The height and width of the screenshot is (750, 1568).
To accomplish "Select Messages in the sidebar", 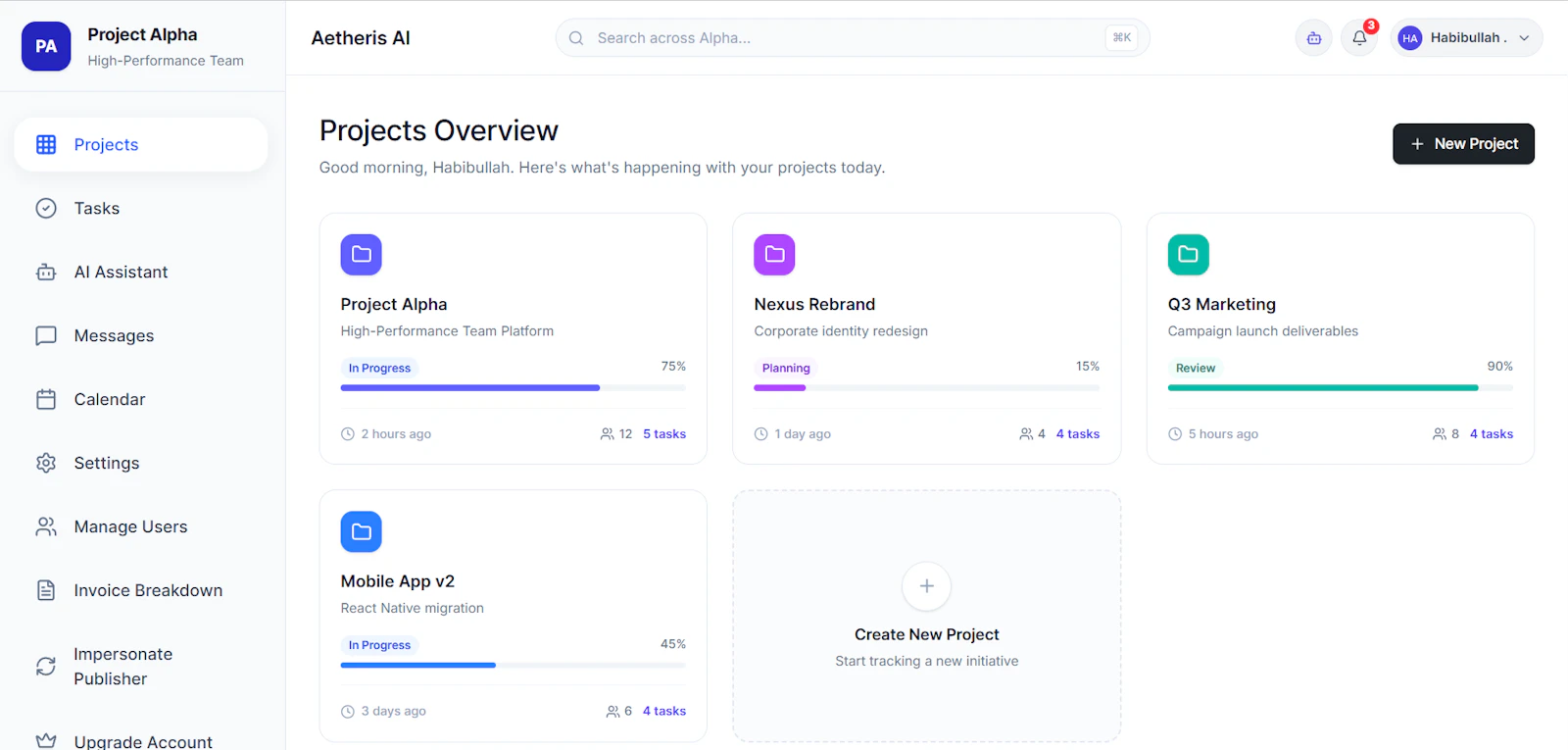I will [141, 335].
